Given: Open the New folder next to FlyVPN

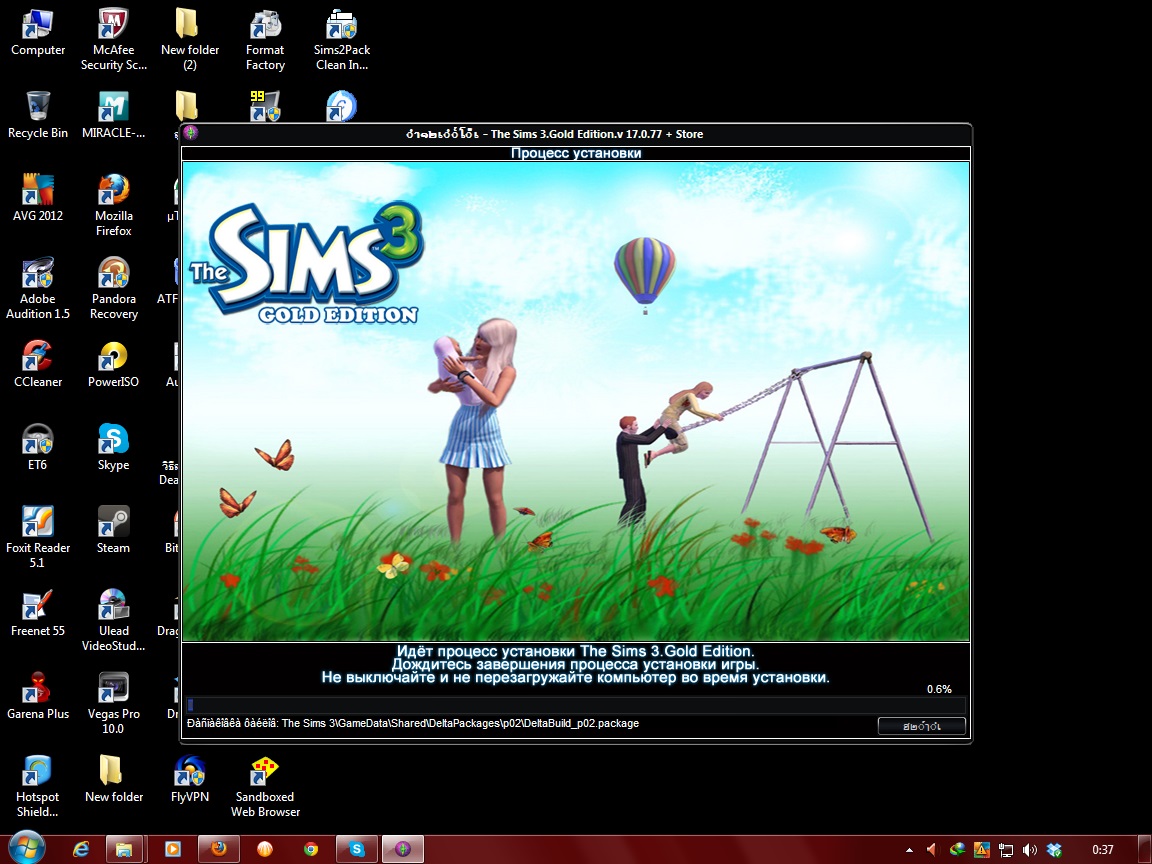Looking at the screenshot, I should (x=113, y=780).
